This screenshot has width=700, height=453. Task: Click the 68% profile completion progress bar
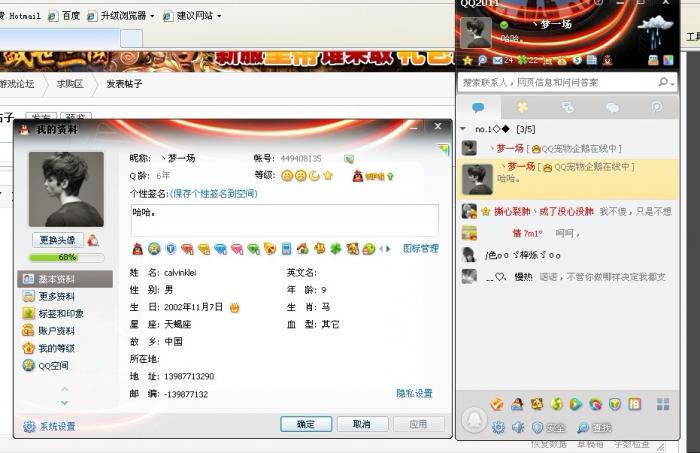[67, 258]
